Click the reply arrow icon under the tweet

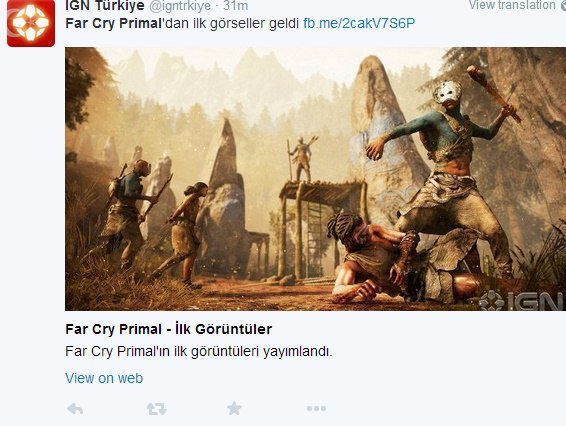(x=75, y=409)
